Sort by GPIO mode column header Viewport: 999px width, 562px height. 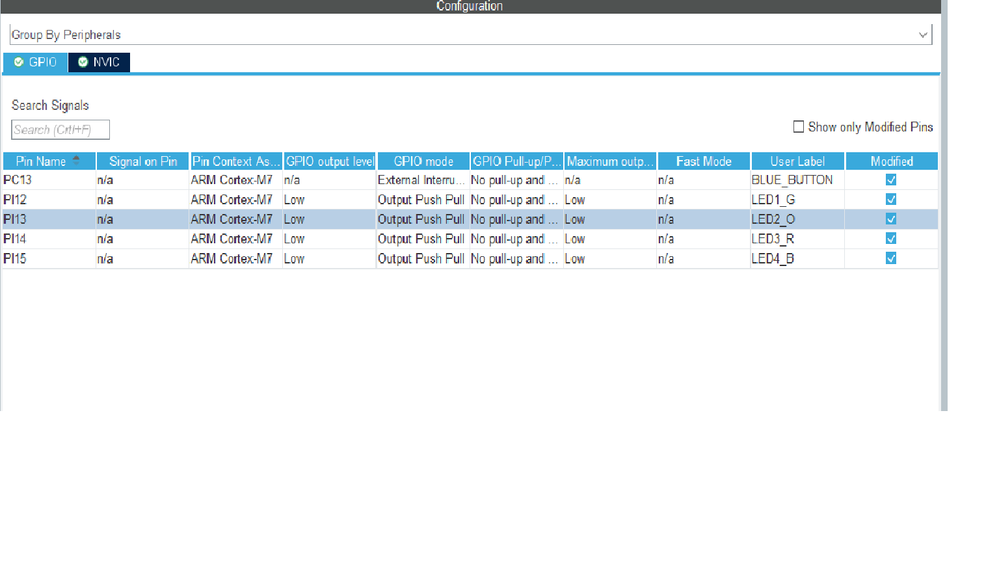[423, 161]
